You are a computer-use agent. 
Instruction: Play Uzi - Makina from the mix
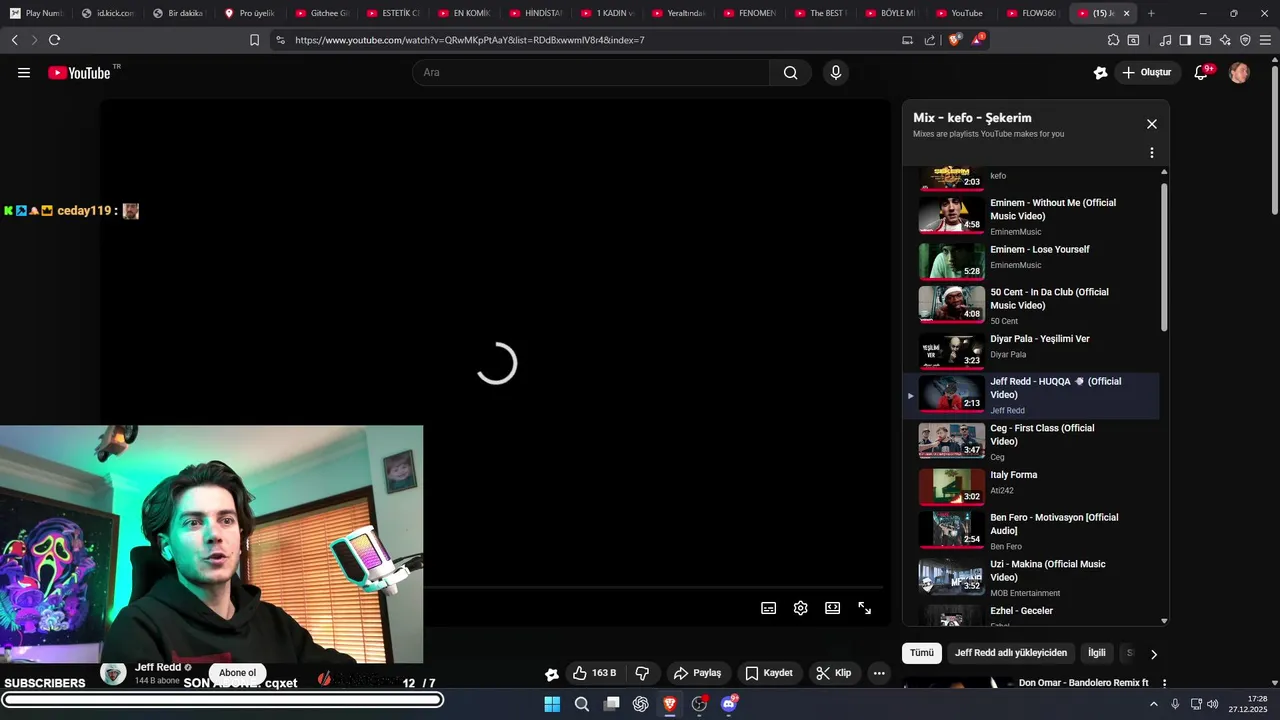click(1030, 578)
